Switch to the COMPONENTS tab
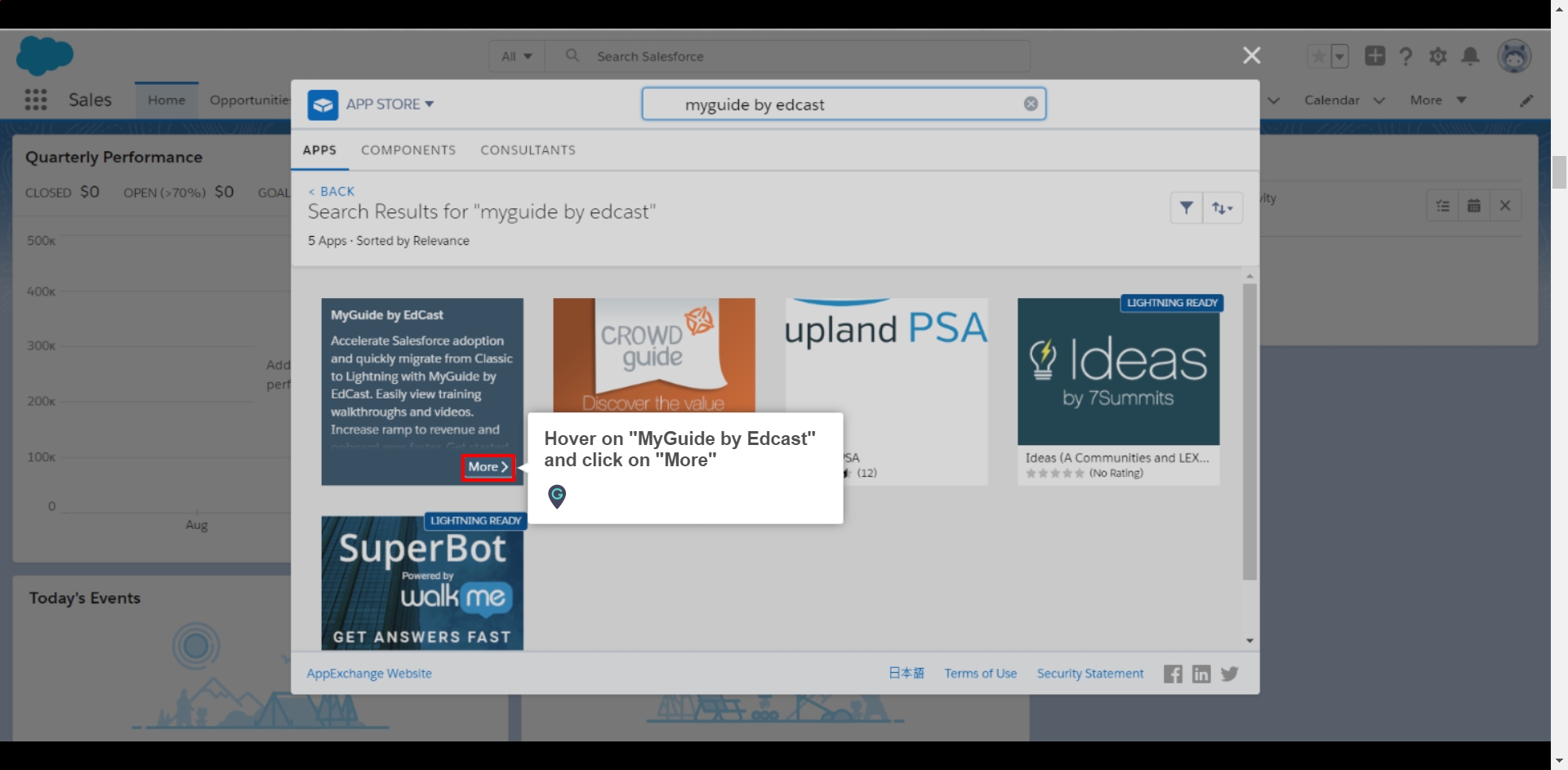The image size is (1568, 770). [x=408, y=150]
